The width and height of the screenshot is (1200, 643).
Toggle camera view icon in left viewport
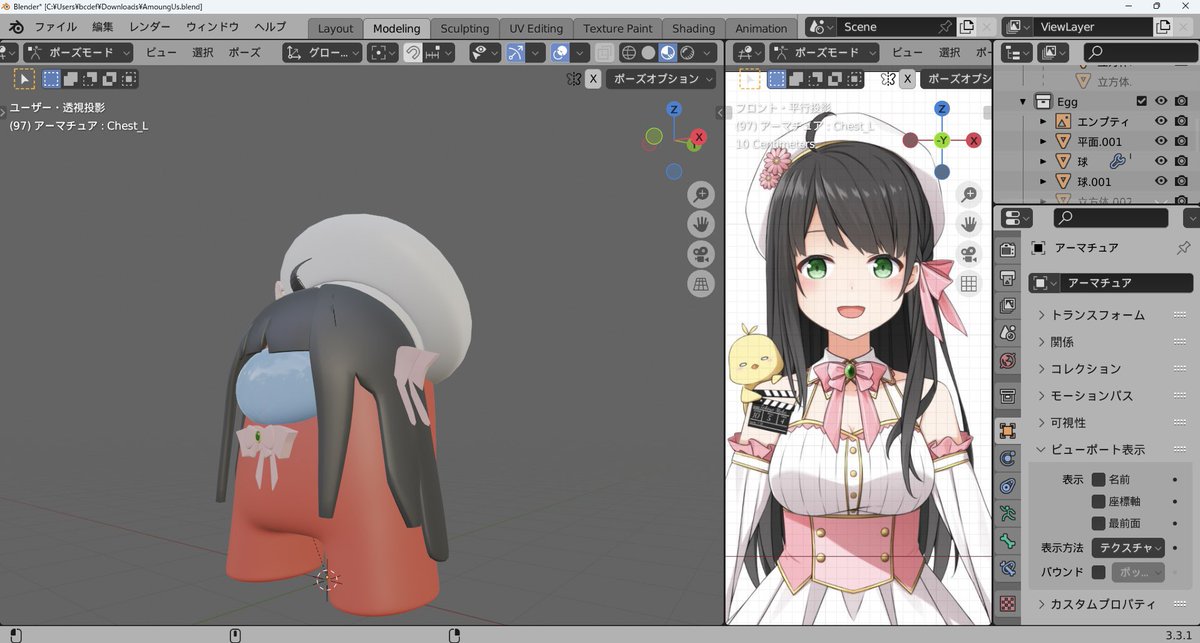[701, 254]
